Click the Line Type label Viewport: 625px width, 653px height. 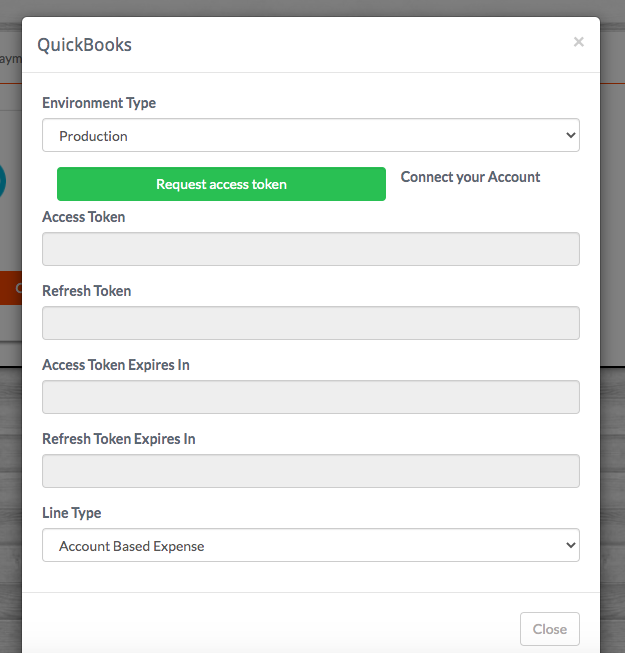point(72,513)
